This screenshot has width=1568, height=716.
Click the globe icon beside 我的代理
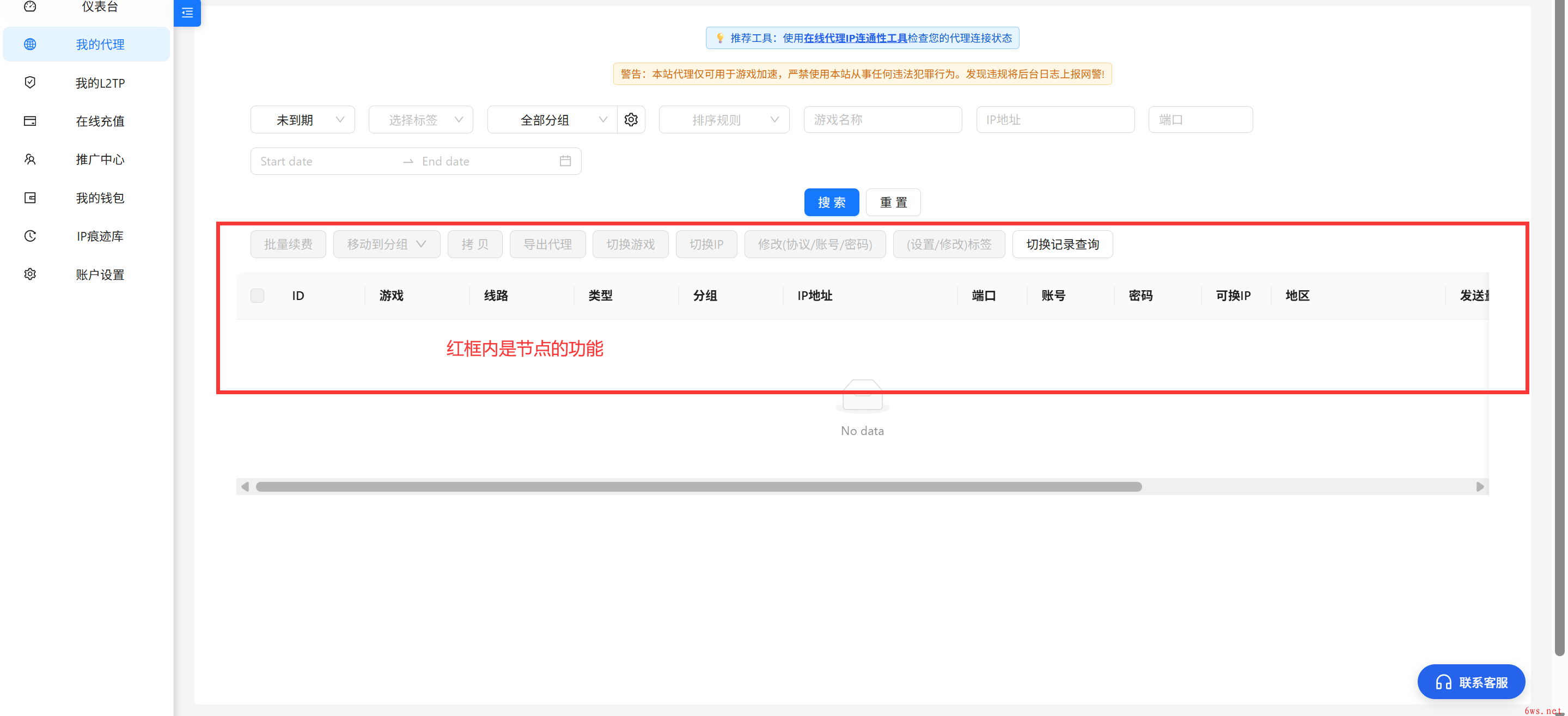click(x=30, y=45)
